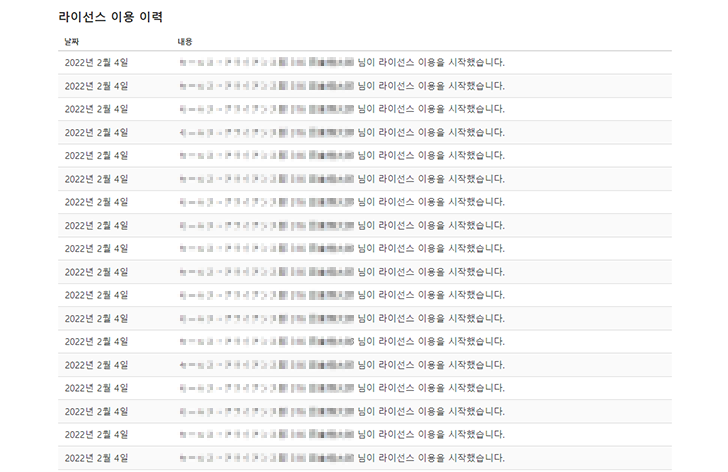
Task: Select the seventeenth row's date cell
Action: [x=96, y=434]
